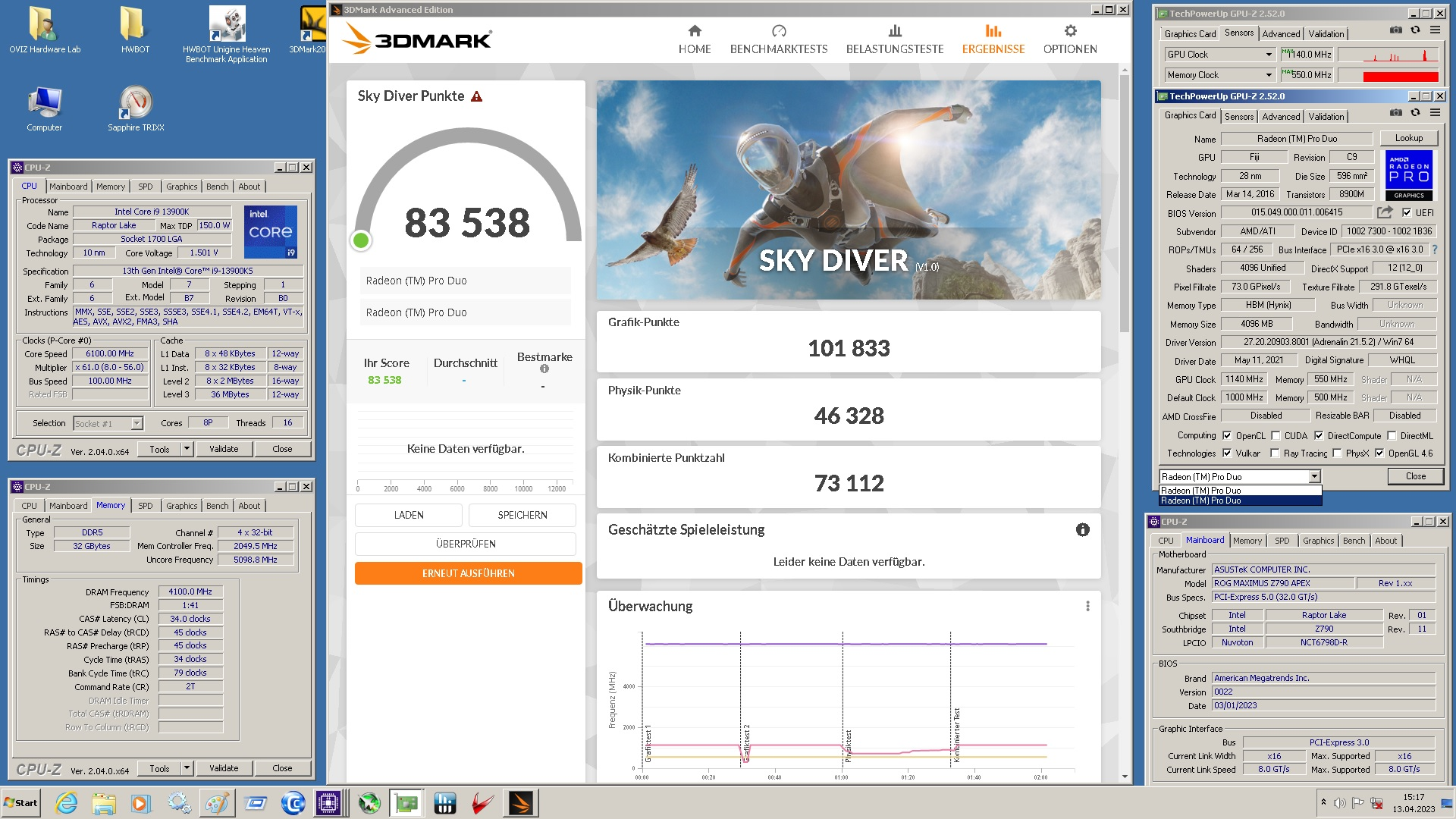Open GPU Clock sensor dropdown in GPU-Z
Image resolution: width=1456 pixels, height=819 pixels.
(x=1269, y=55)
